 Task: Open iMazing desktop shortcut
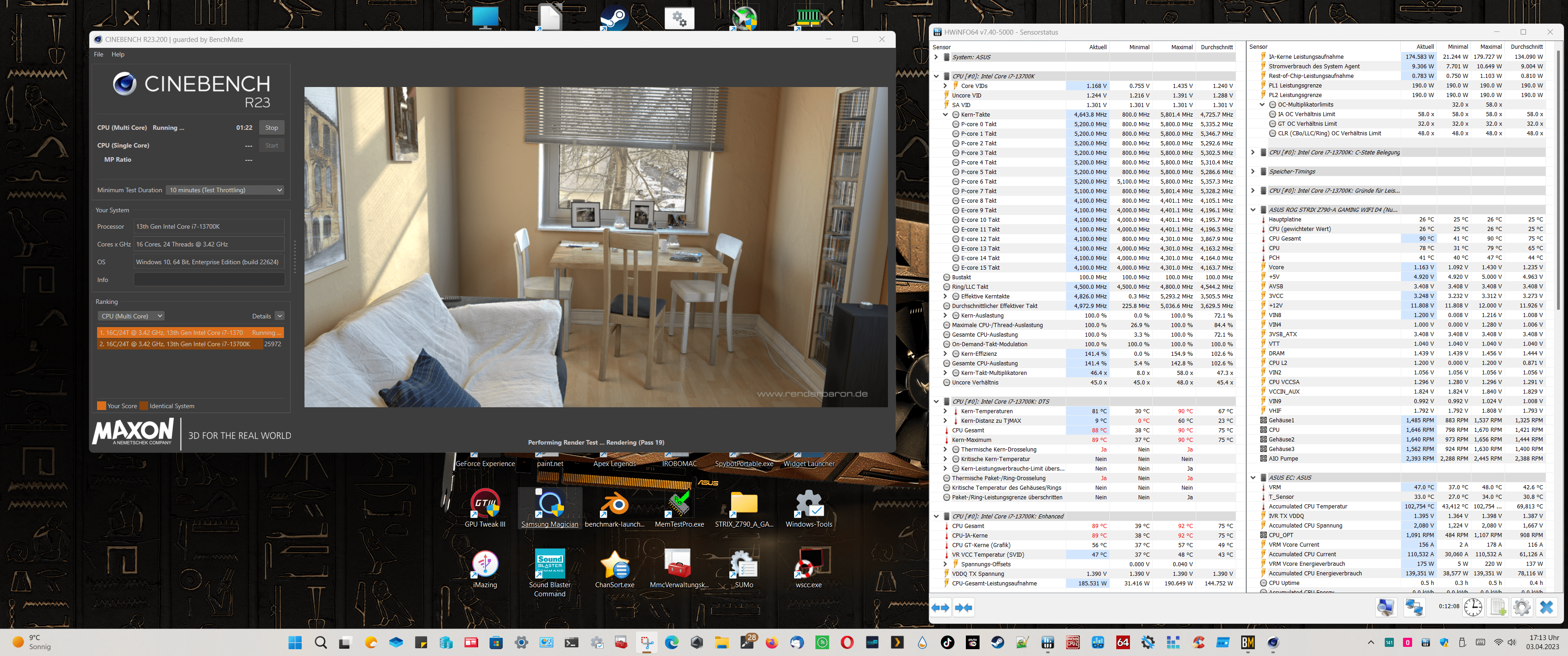[x=485, y=569]
